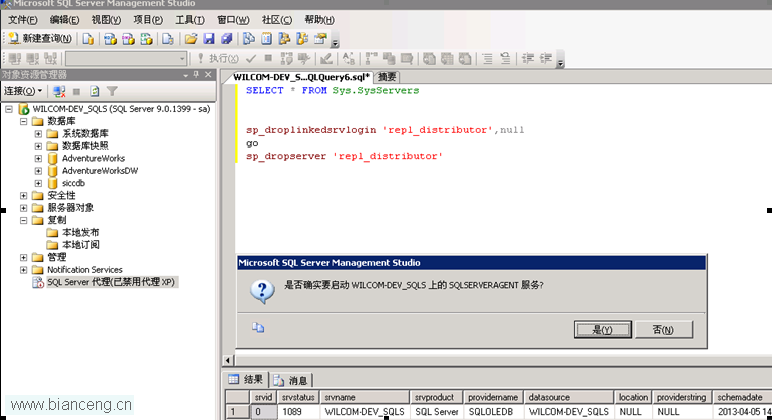This screenshot has width=772, height=420.
Task: Click the Save All icon
Action: [226, 38]
